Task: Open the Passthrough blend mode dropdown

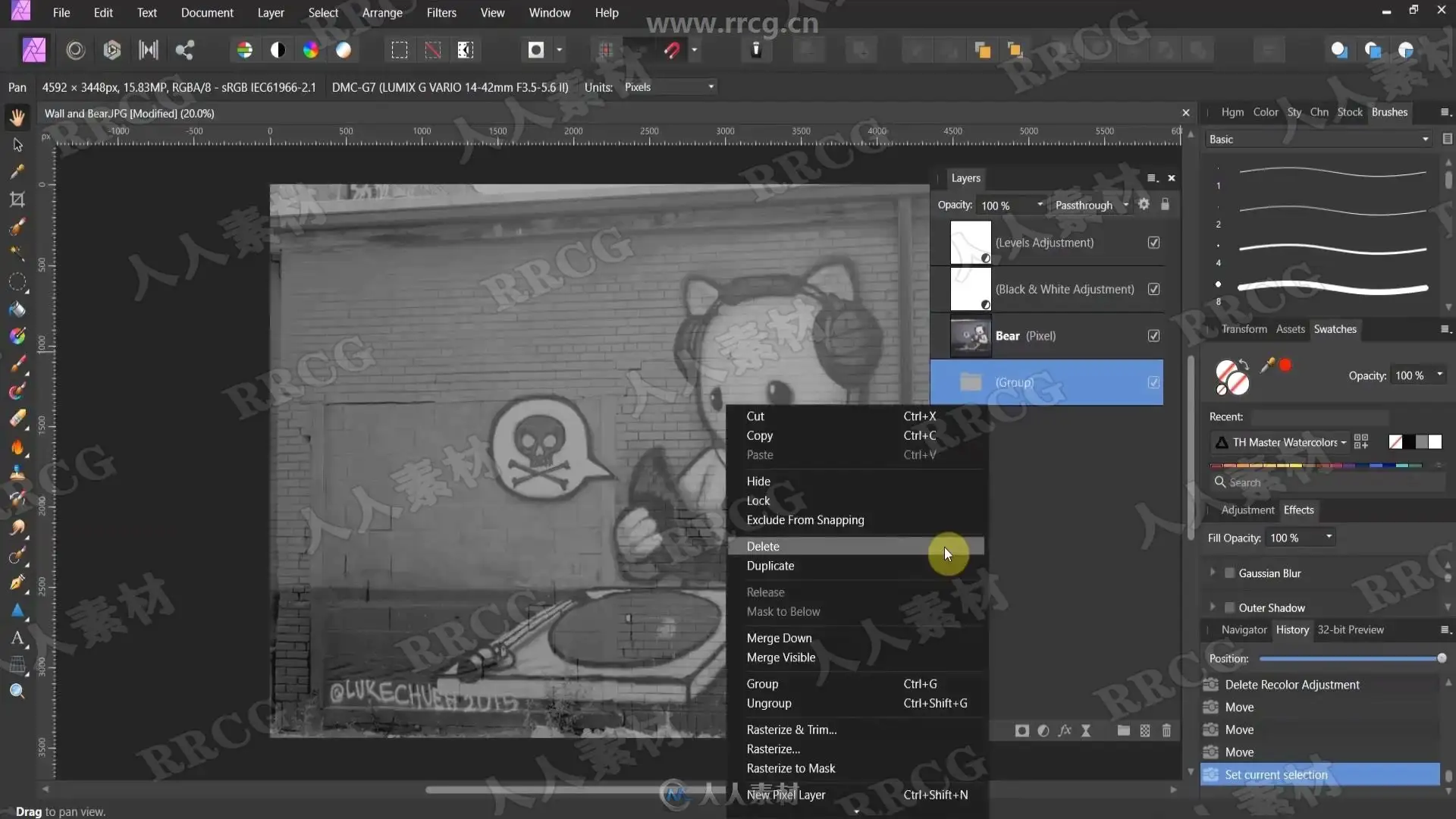Action: (1091, 205)
